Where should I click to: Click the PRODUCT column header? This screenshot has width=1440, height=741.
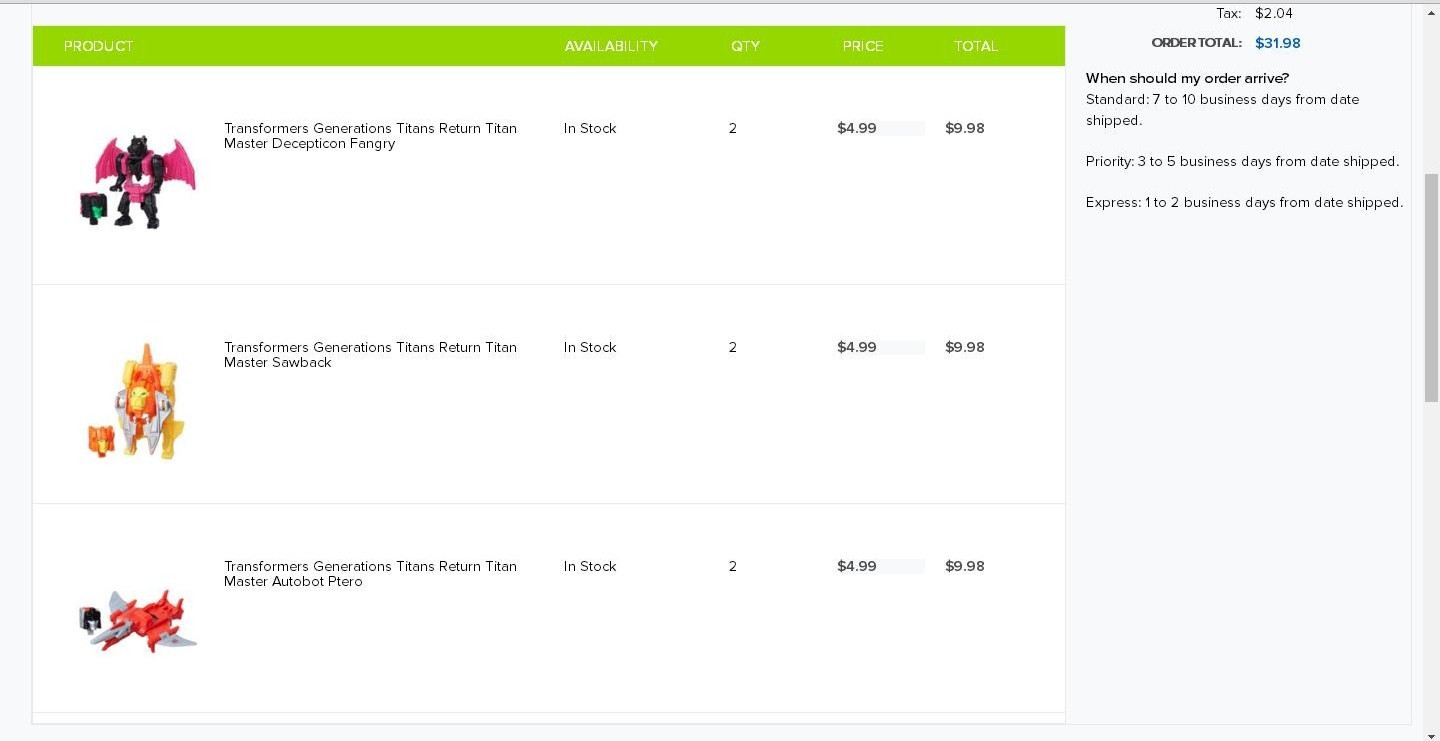98,46
